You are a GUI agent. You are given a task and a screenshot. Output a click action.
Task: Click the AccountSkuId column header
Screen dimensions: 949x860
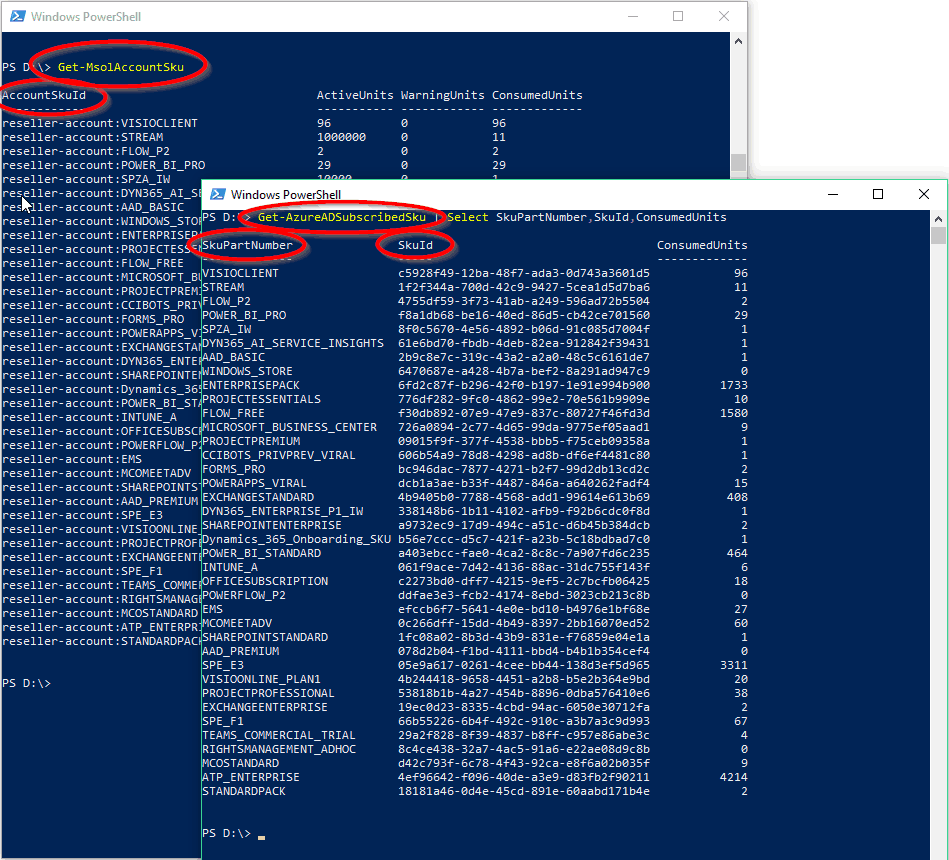click(x=44, y=95)
